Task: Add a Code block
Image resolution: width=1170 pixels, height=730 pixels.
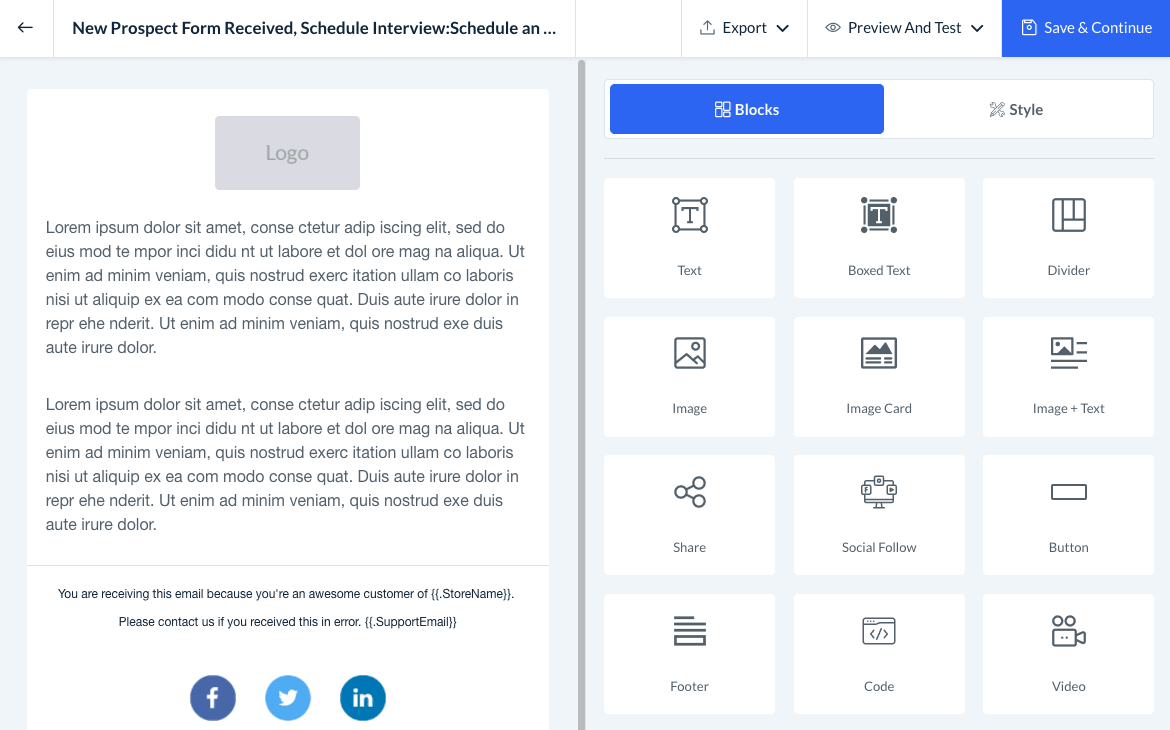Action: (x=879, y=653)
